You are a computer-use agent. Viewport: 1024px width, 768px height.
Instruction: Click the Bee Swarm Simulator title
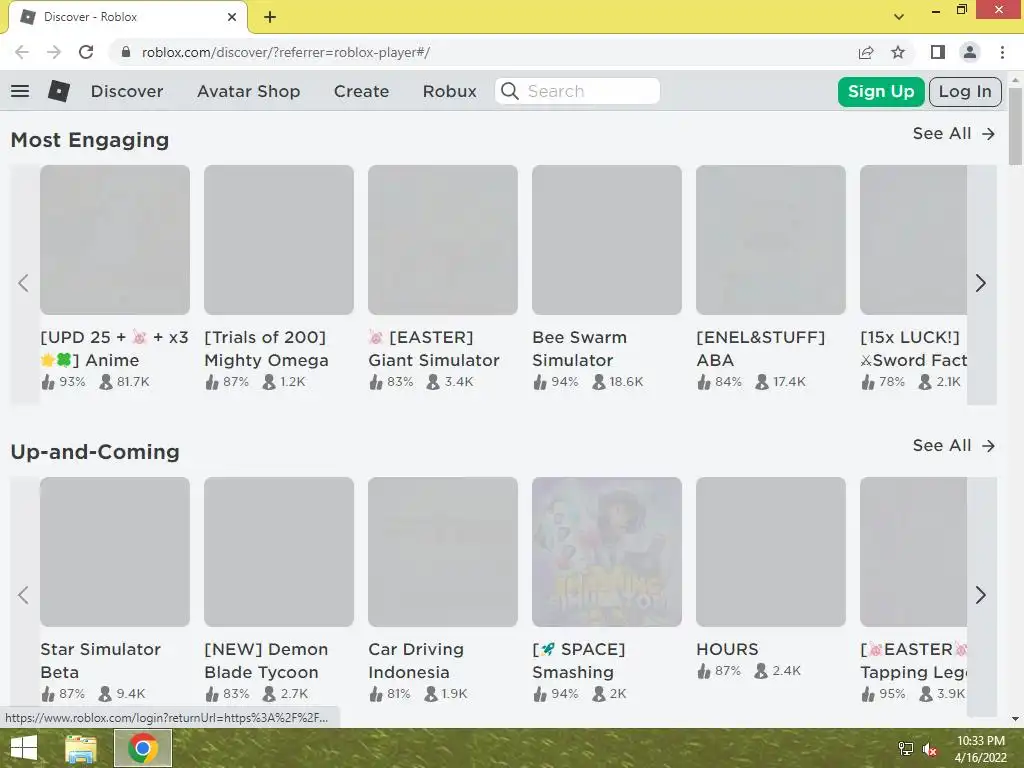pos(579,349)
